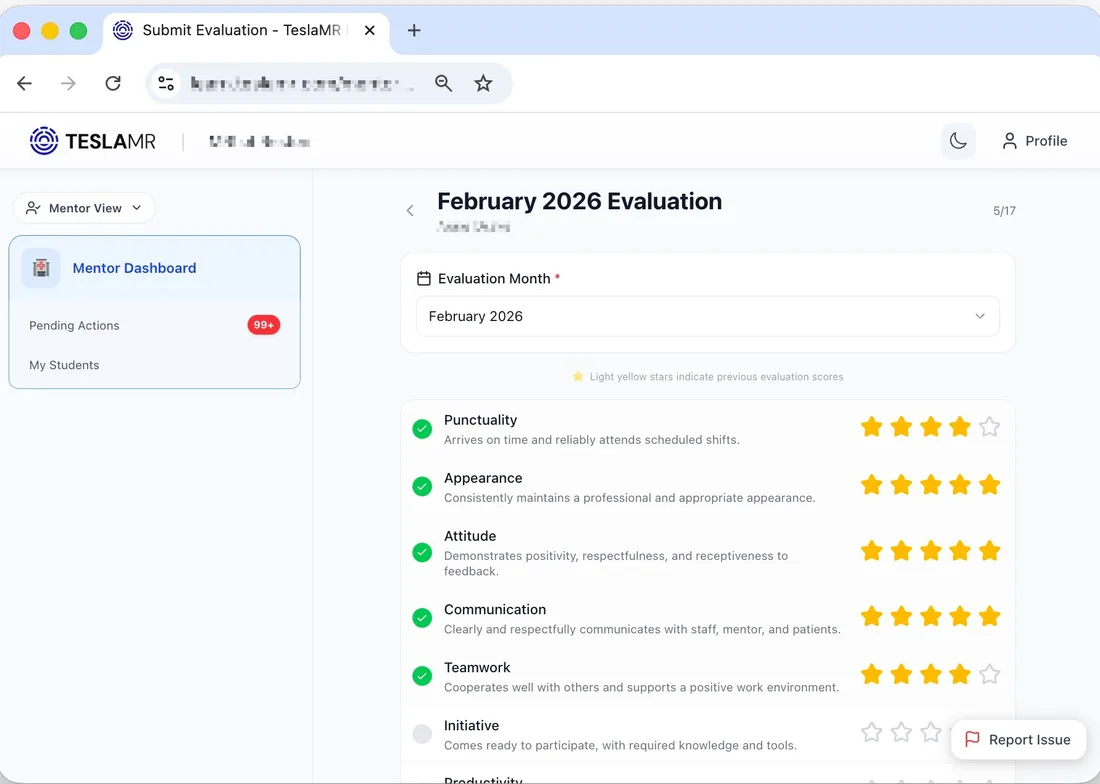Click the gray status circle beside Initiative
Viewport: 1100px width, 784px height.
tap(421, 733)
